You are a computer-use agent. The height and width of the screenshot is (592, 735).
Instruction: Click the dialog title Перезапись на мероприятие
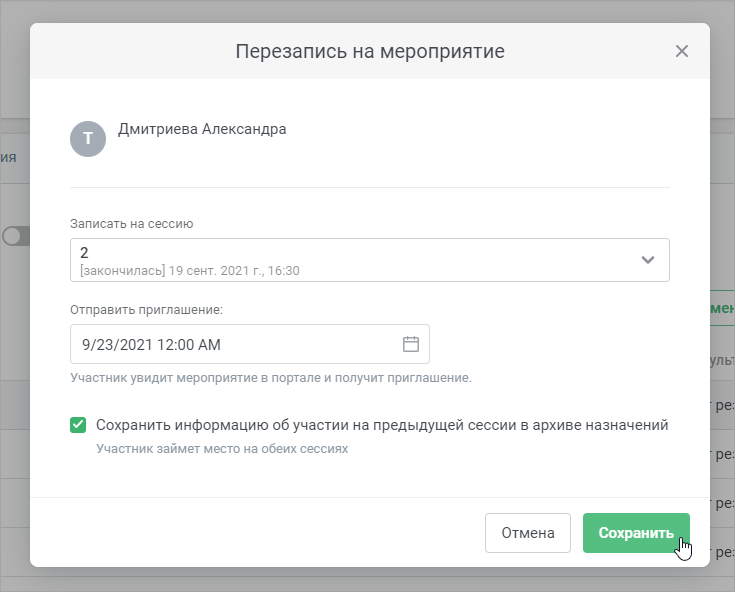(x=370, y=51)
